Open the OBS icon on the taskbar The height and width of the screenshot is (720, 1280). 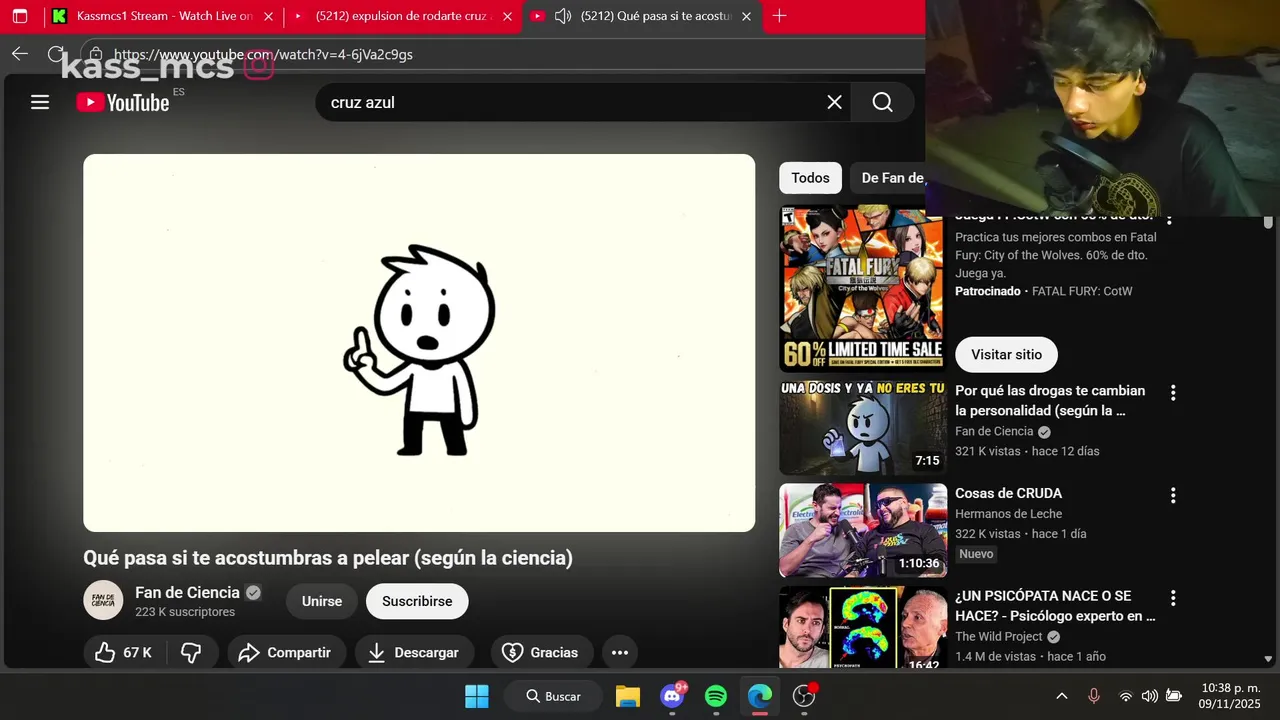click(804, 696)
